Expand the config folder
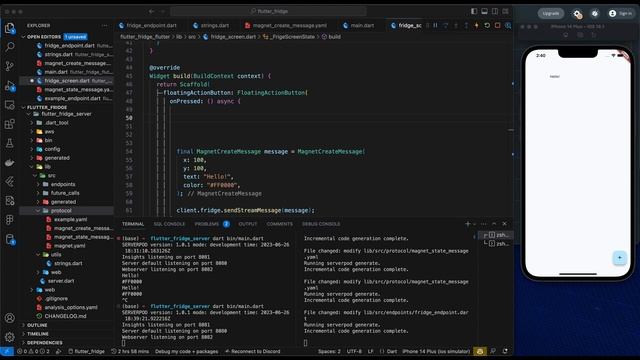 [x=32, y=149]
